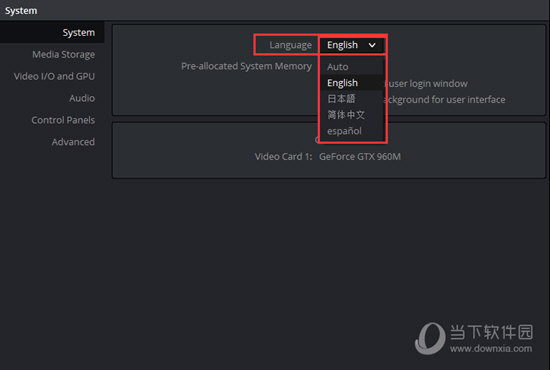The width and height of the screenshot is (550, 370).
Task: Open the Control Panels section
Action: [x=63, y=120]
